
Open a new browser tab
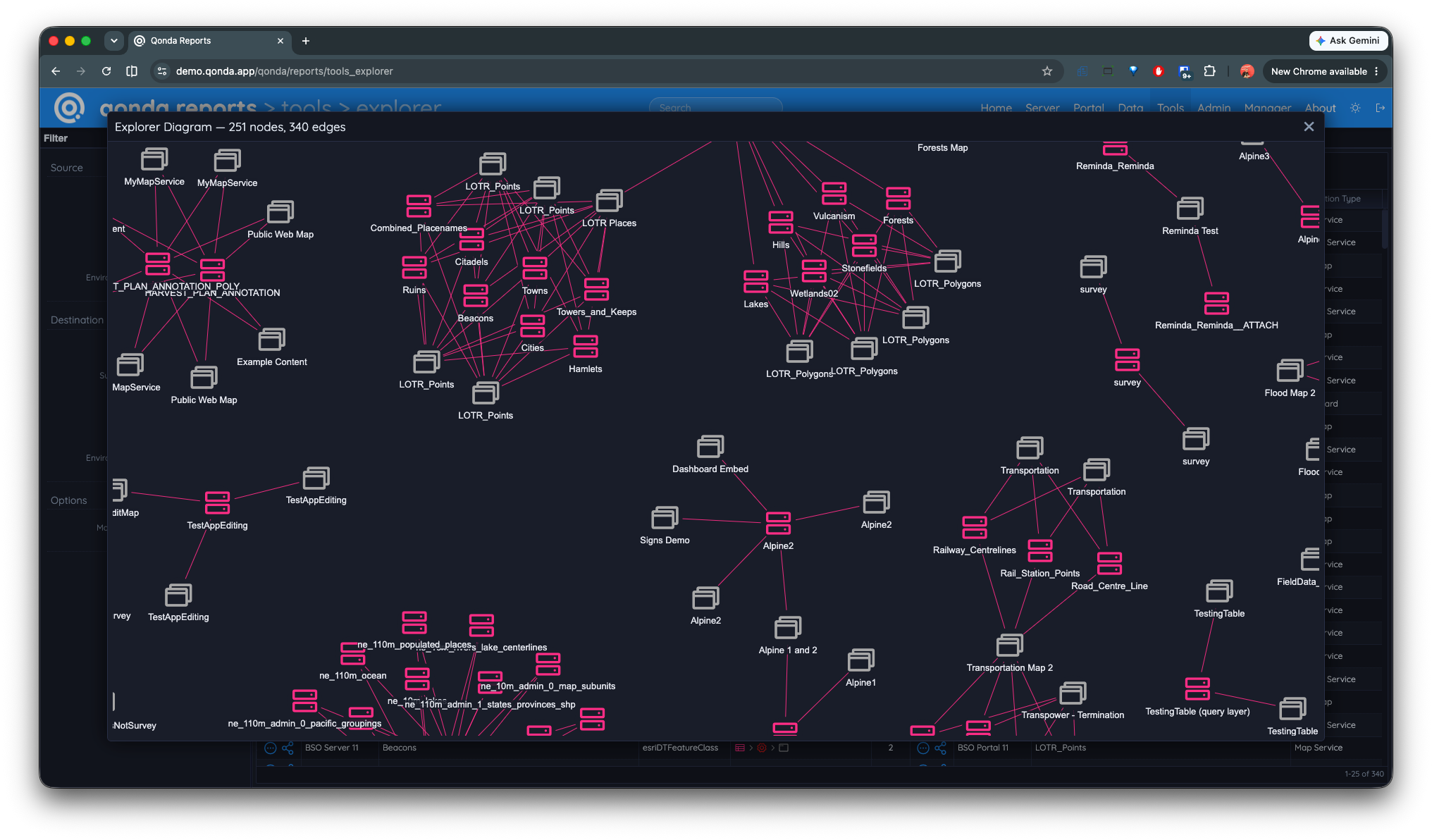click(306, 41)
